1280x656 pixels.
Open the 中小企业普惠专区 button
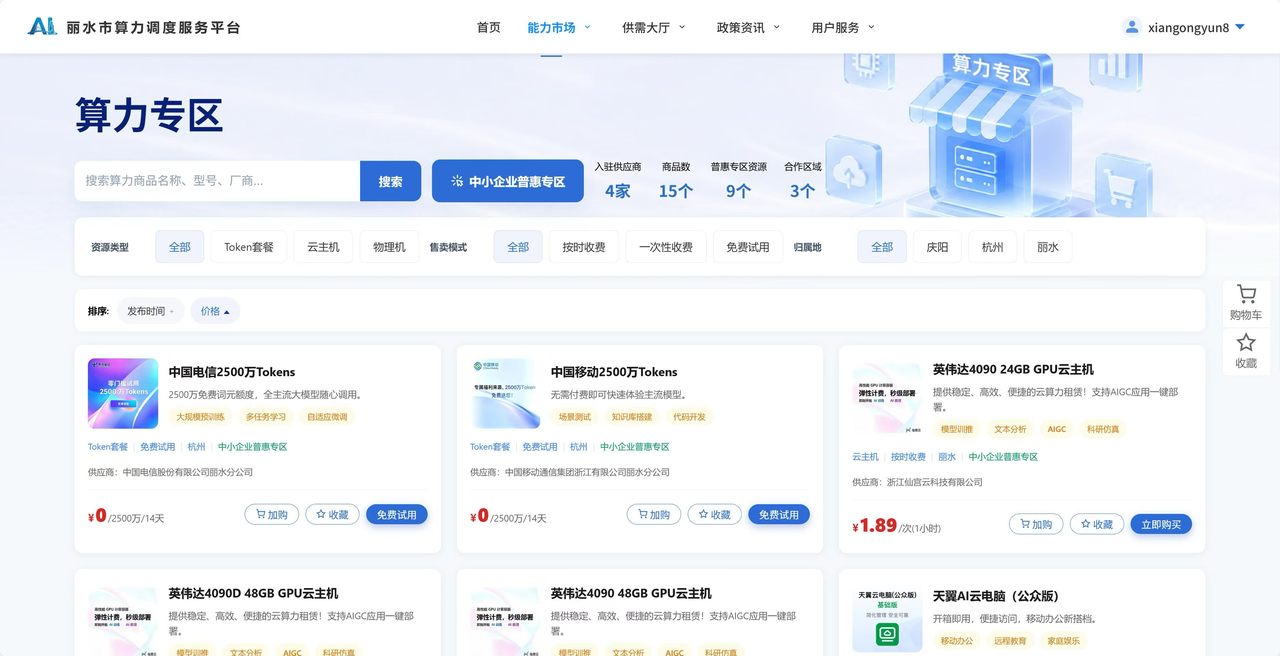(x=508, y=181)
